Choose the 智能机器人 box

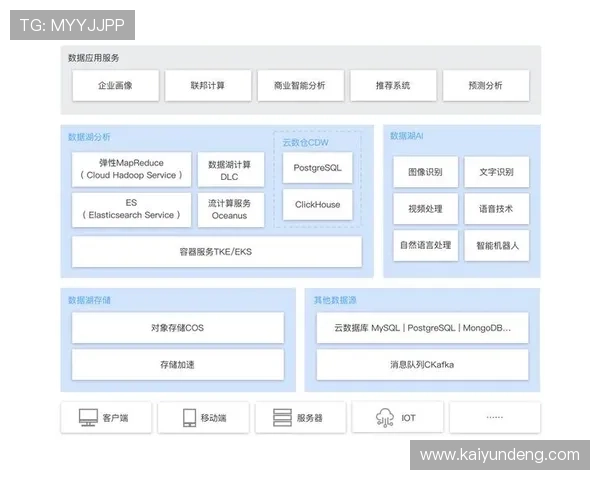497,245
